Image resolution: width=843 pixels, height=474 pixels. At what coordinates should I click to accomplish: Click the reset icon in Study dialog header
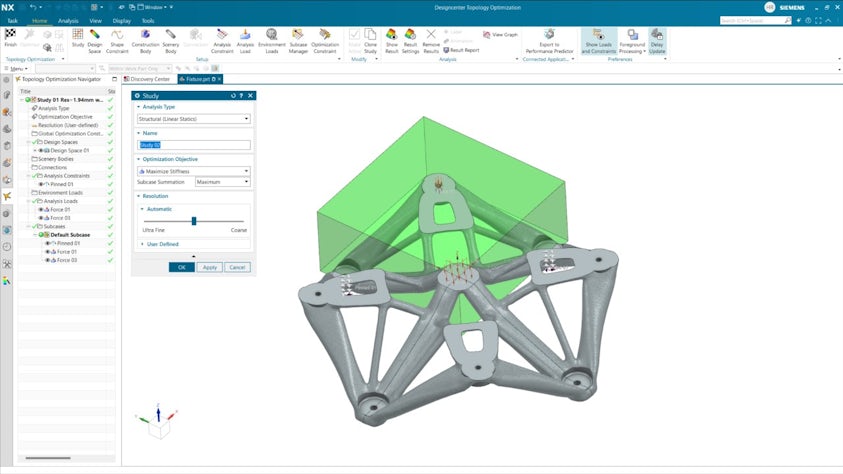click(x=233, y=96)
